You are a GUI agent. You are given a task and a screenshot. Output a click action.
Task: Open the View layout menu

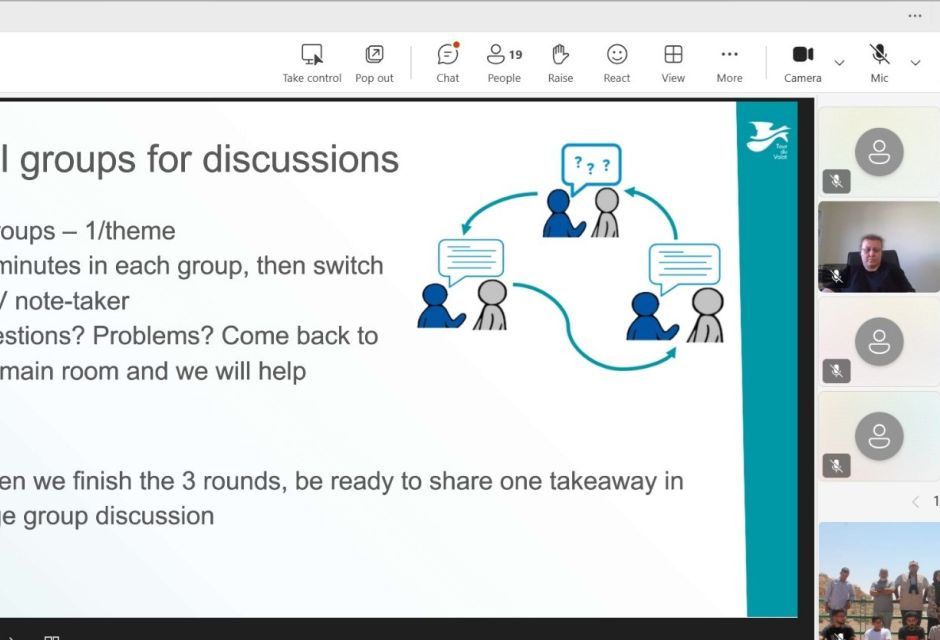click(673, 62)
